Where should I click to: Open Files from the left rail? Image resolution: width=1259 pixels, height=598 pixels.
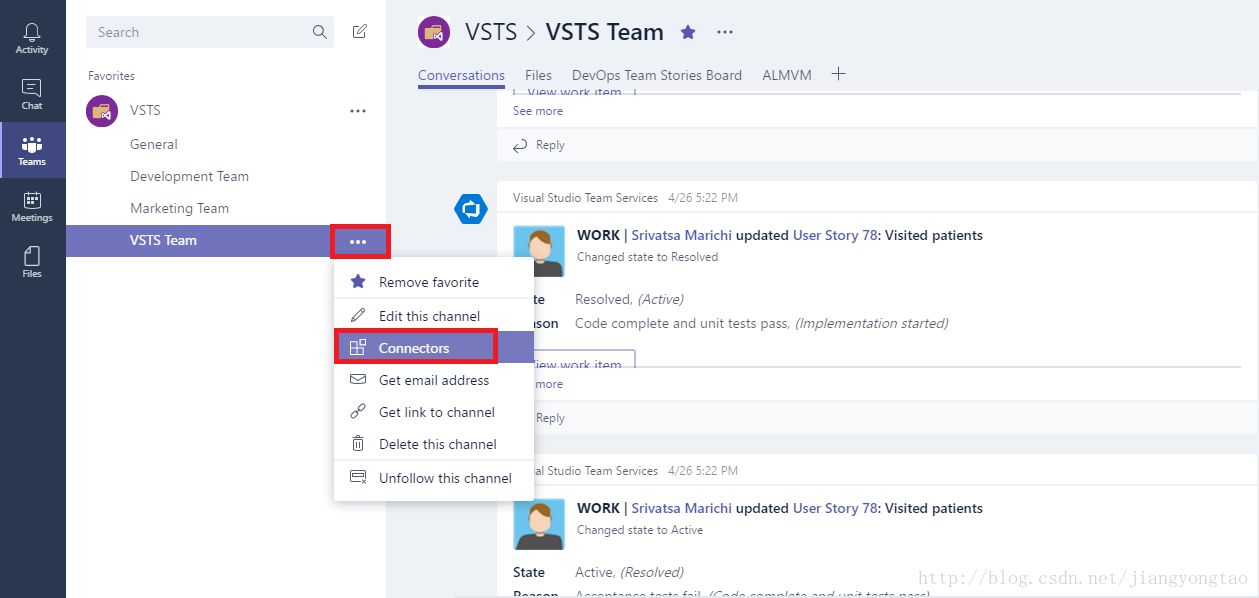click(32, 262)
